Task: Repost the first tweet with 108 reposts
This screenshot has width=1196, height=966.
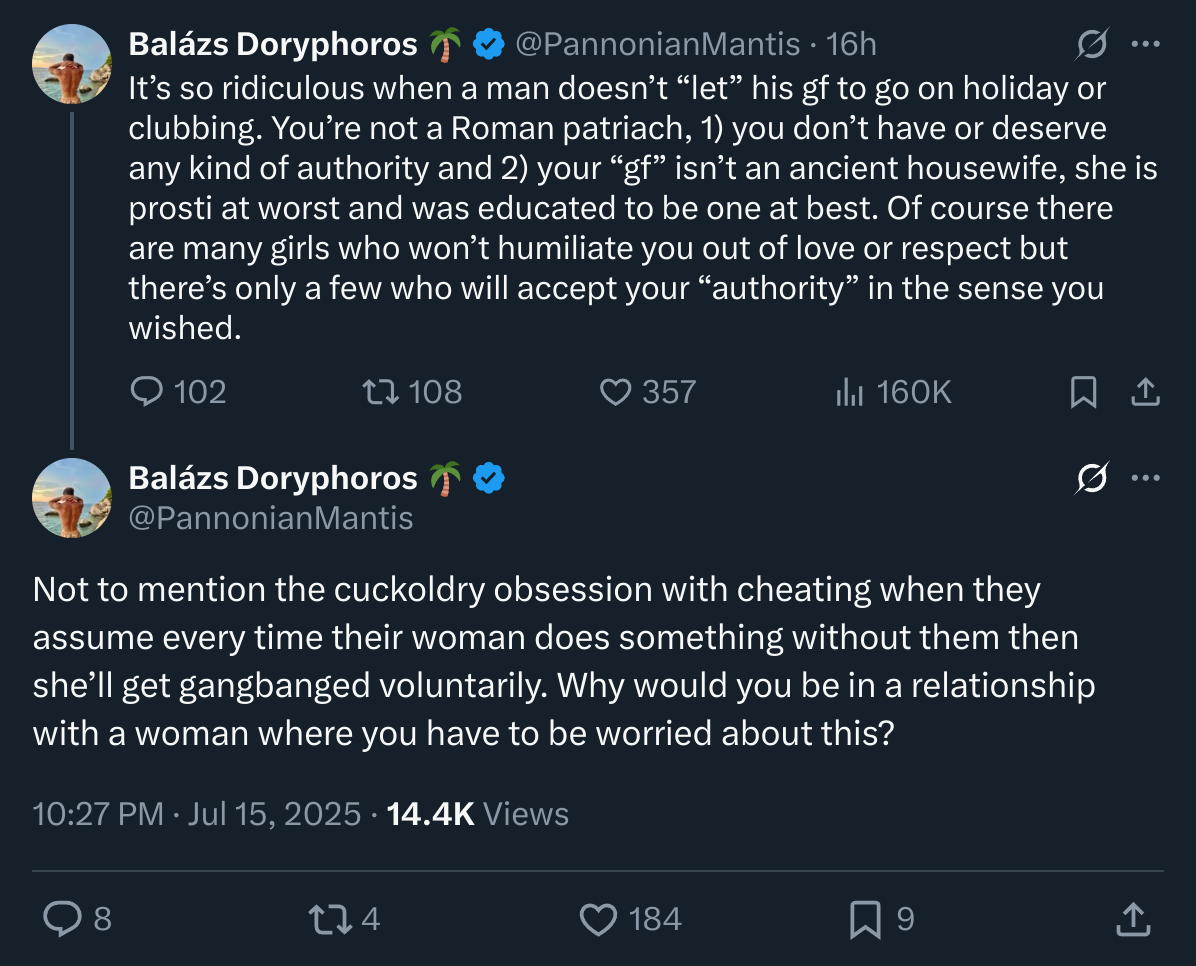Action: coord(380,392)
